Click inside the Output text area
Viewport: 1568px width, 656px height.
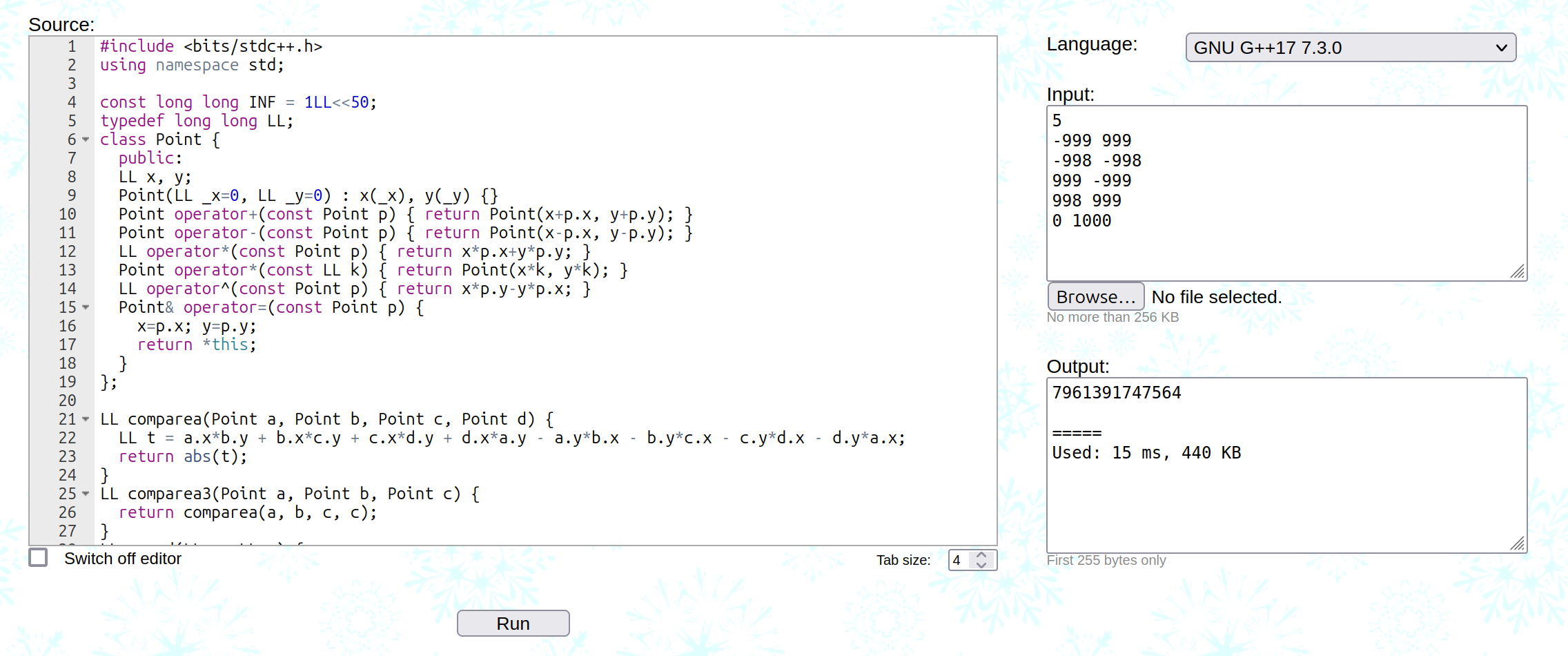point(1285,504)
